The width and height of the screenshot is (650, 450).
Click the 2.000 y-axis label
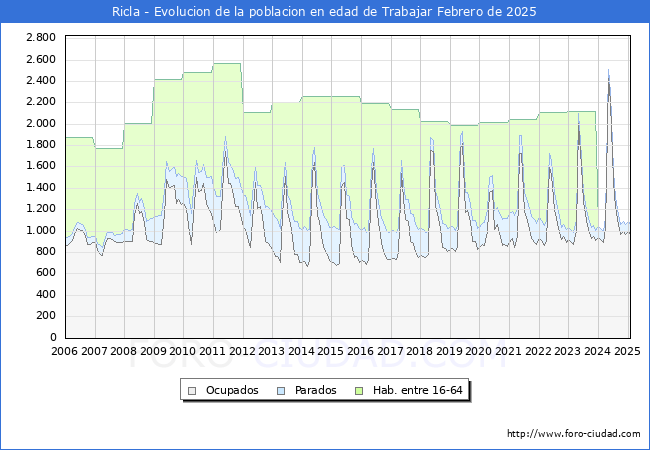(41, 123)
